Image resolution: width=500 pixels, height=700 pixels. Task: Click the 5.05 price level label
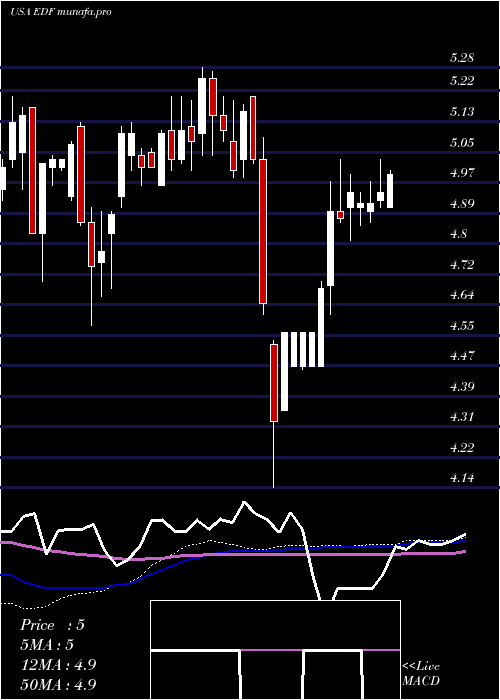(x=462, y=142)
